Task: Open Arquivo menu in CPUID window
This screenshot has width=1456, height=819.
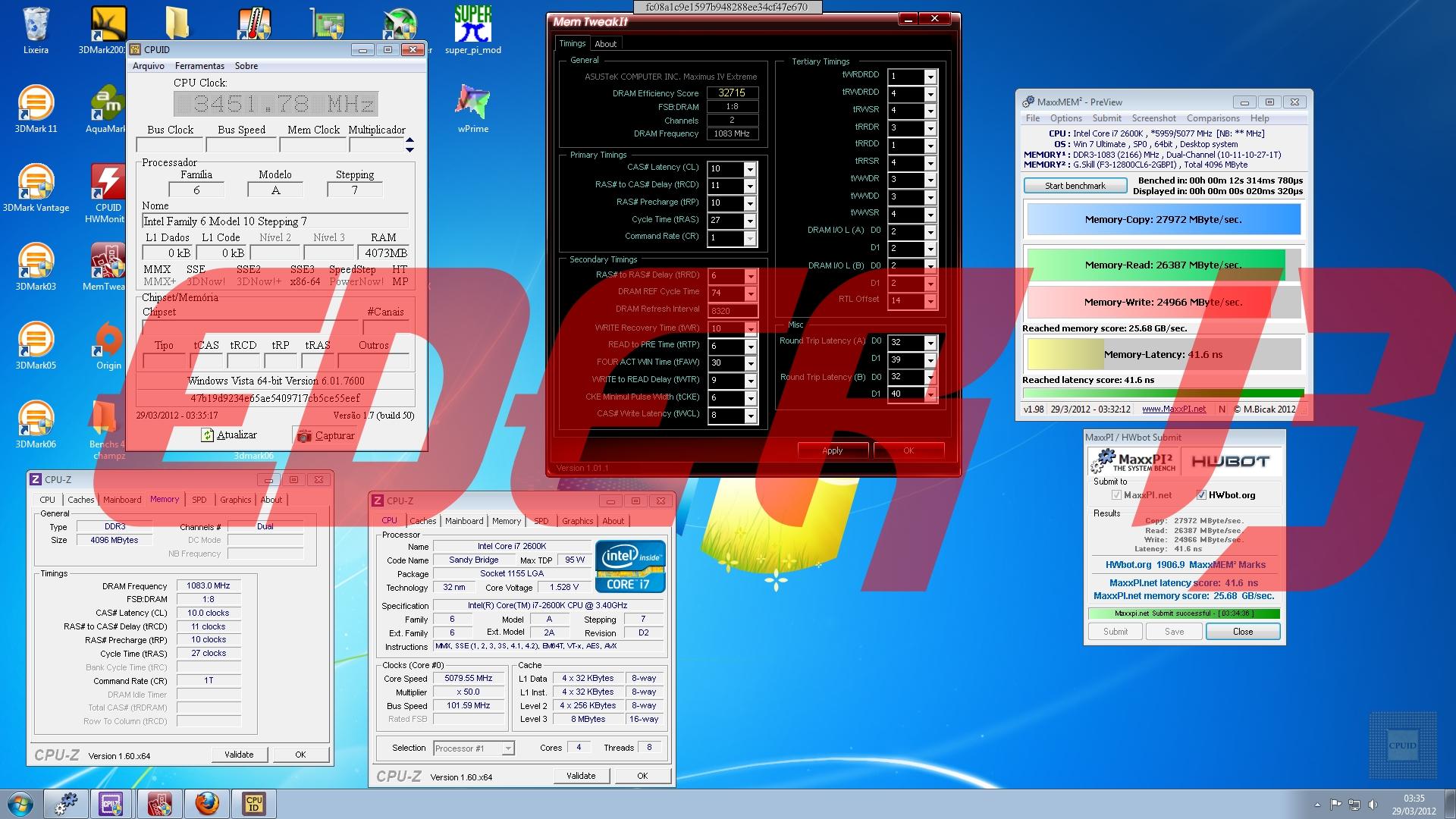Action: [x=149, y=66]
